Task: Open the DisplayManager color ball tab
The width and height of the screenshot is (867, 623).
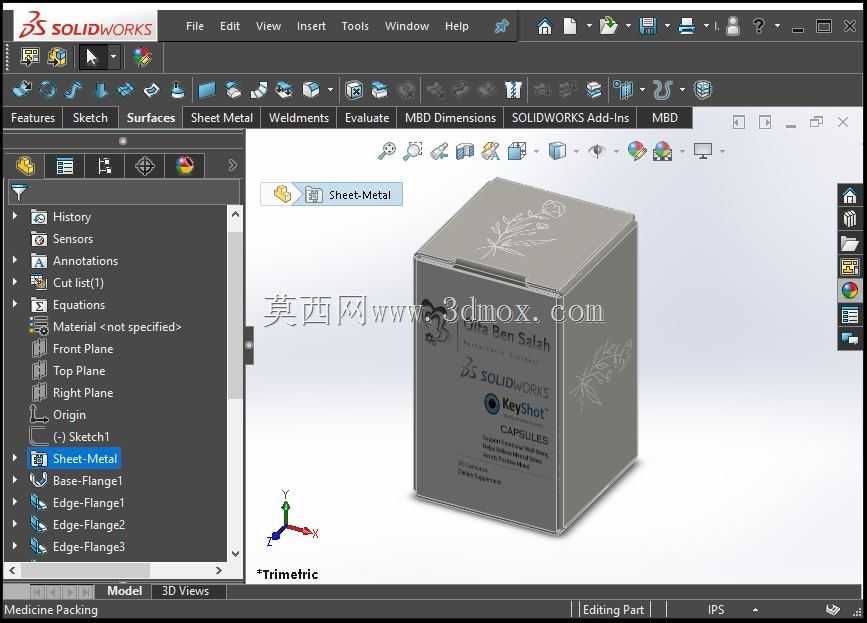Action: coord(185,165)
